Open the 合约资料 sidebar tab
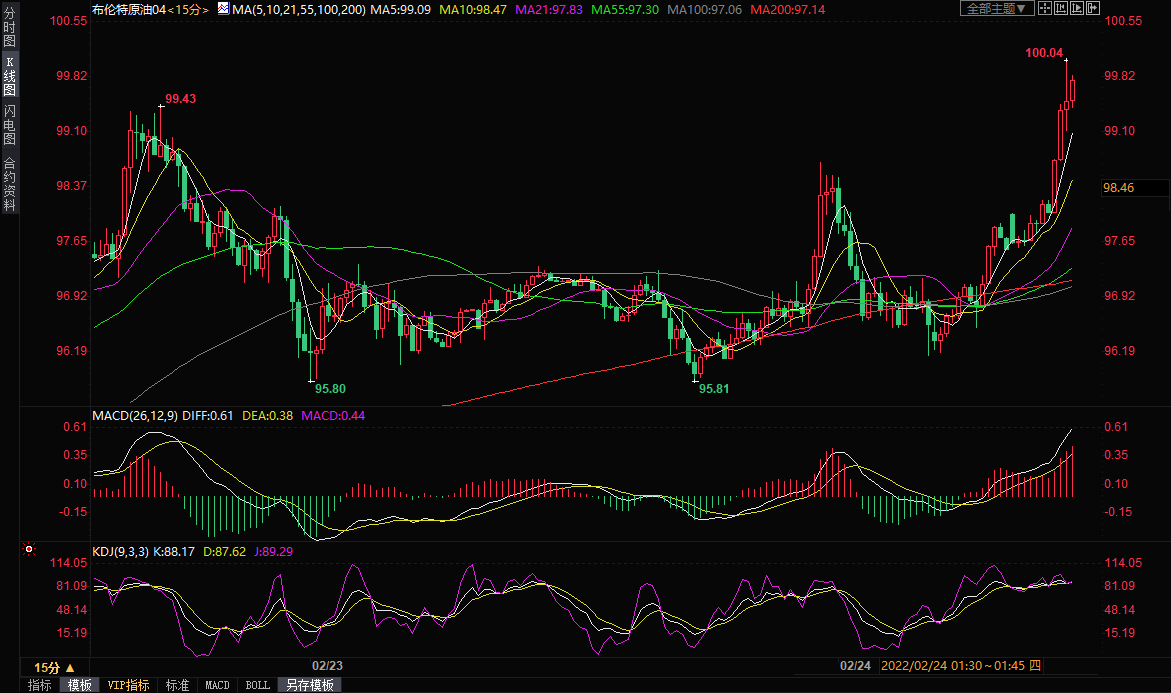 click(9, 184)
